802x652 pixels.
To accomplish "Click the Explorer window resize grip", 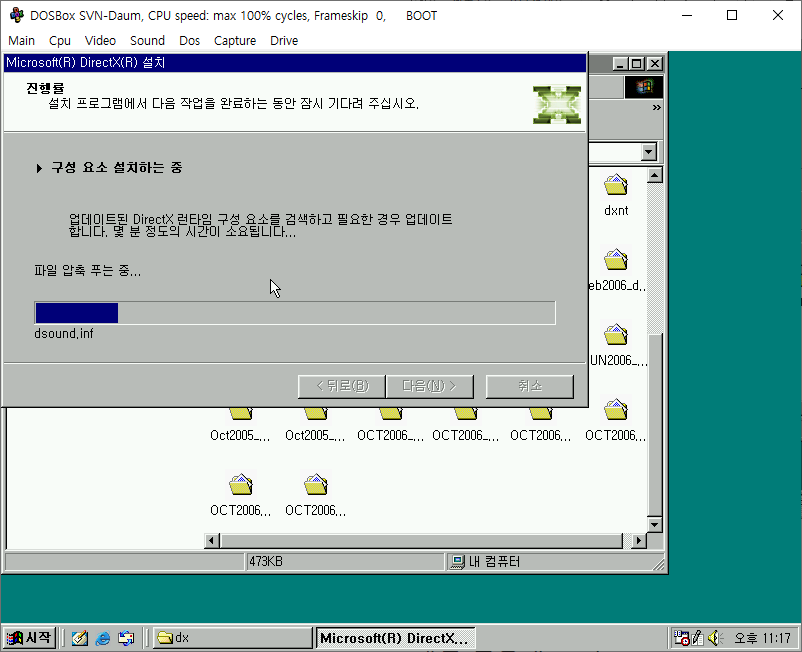I will (658, 564).
